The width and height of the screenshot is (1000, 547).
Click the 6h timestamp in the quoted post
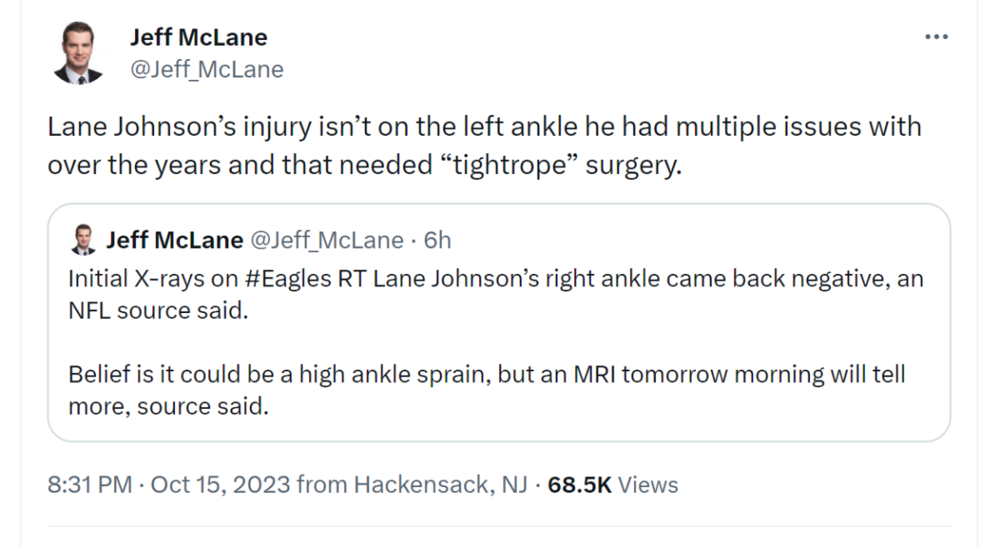coord(438,240)
